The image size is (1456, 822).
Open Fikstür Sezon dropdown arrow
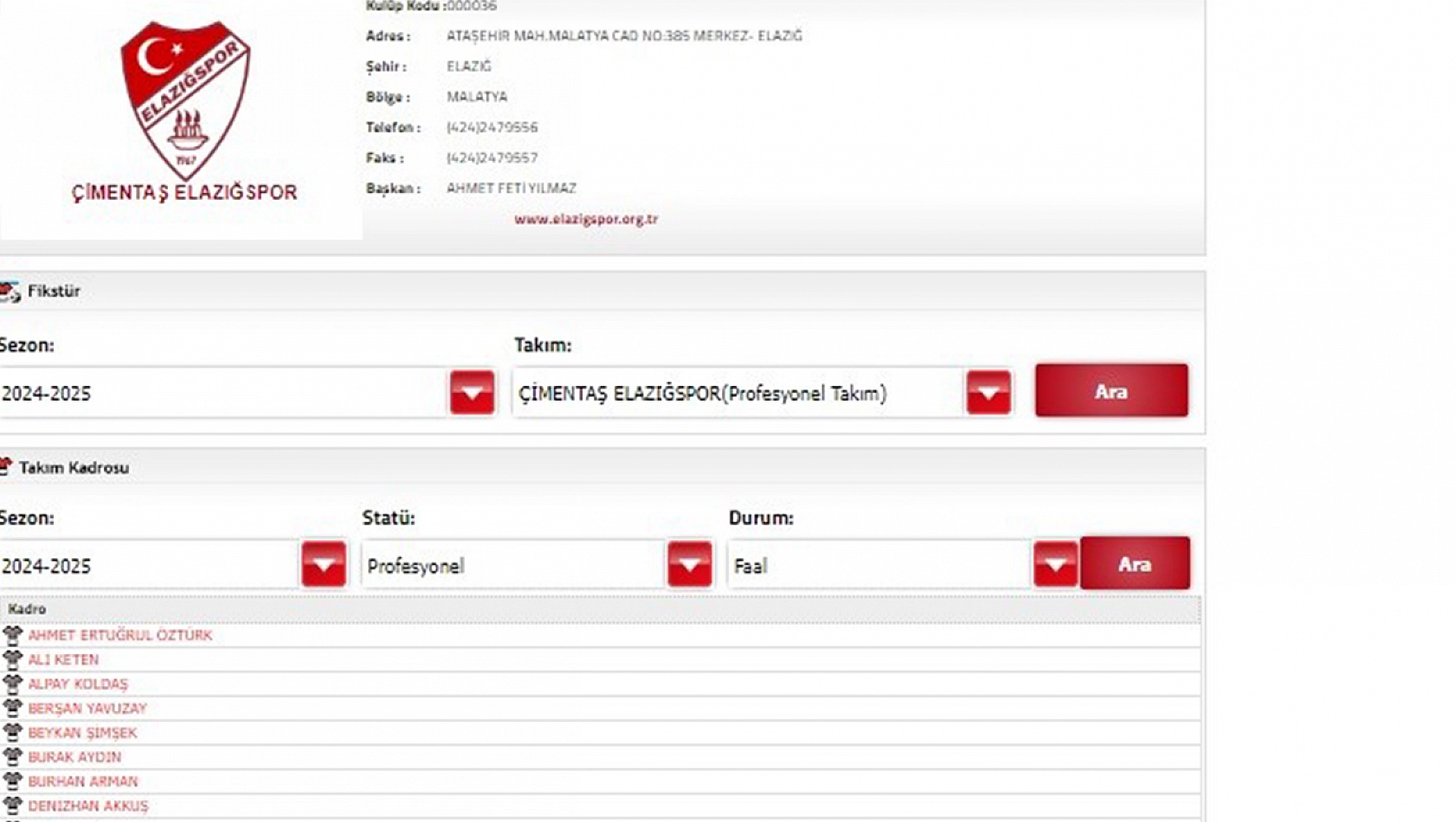point(472,393)
